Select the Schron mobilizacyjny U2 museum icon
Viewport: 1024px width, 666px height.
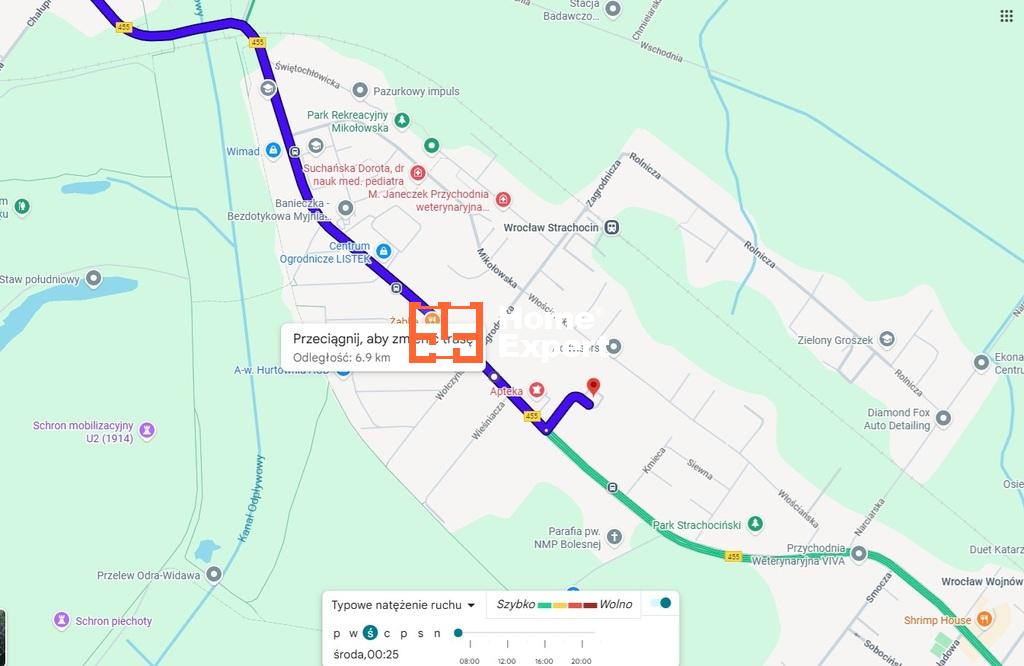148,430
